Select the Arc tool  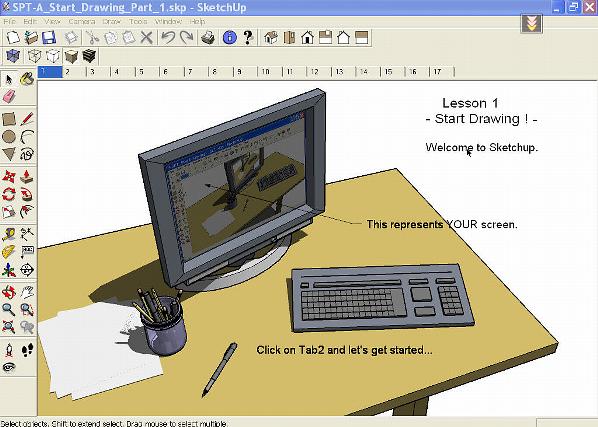[x=27, y=136]
